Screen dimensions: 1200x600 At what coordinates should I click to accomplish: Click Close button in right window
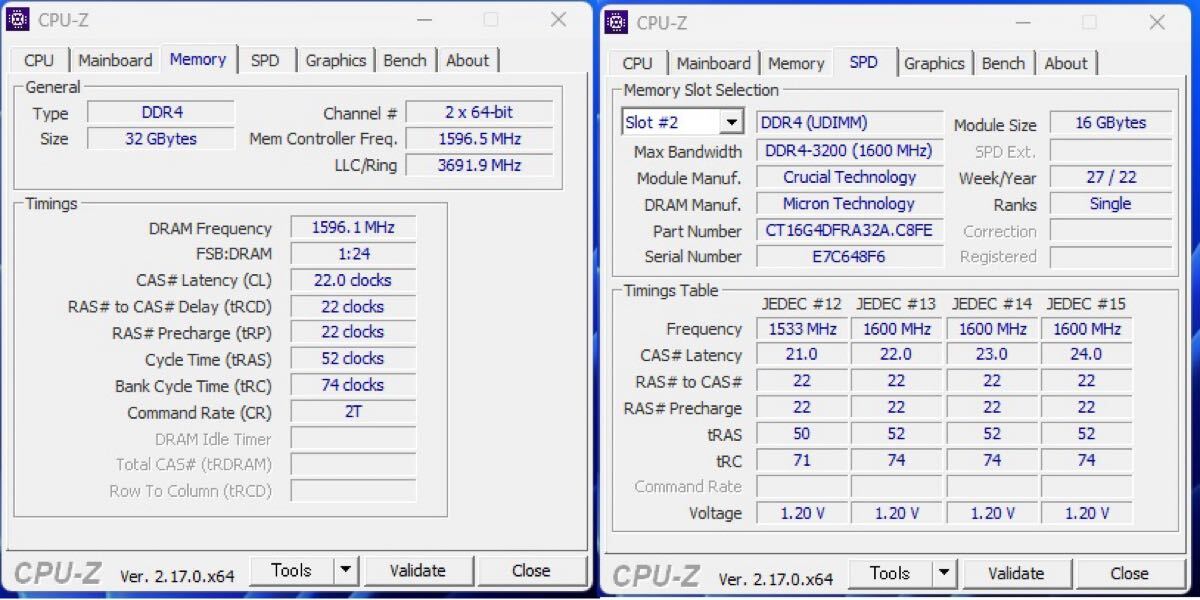[1129, 573]
